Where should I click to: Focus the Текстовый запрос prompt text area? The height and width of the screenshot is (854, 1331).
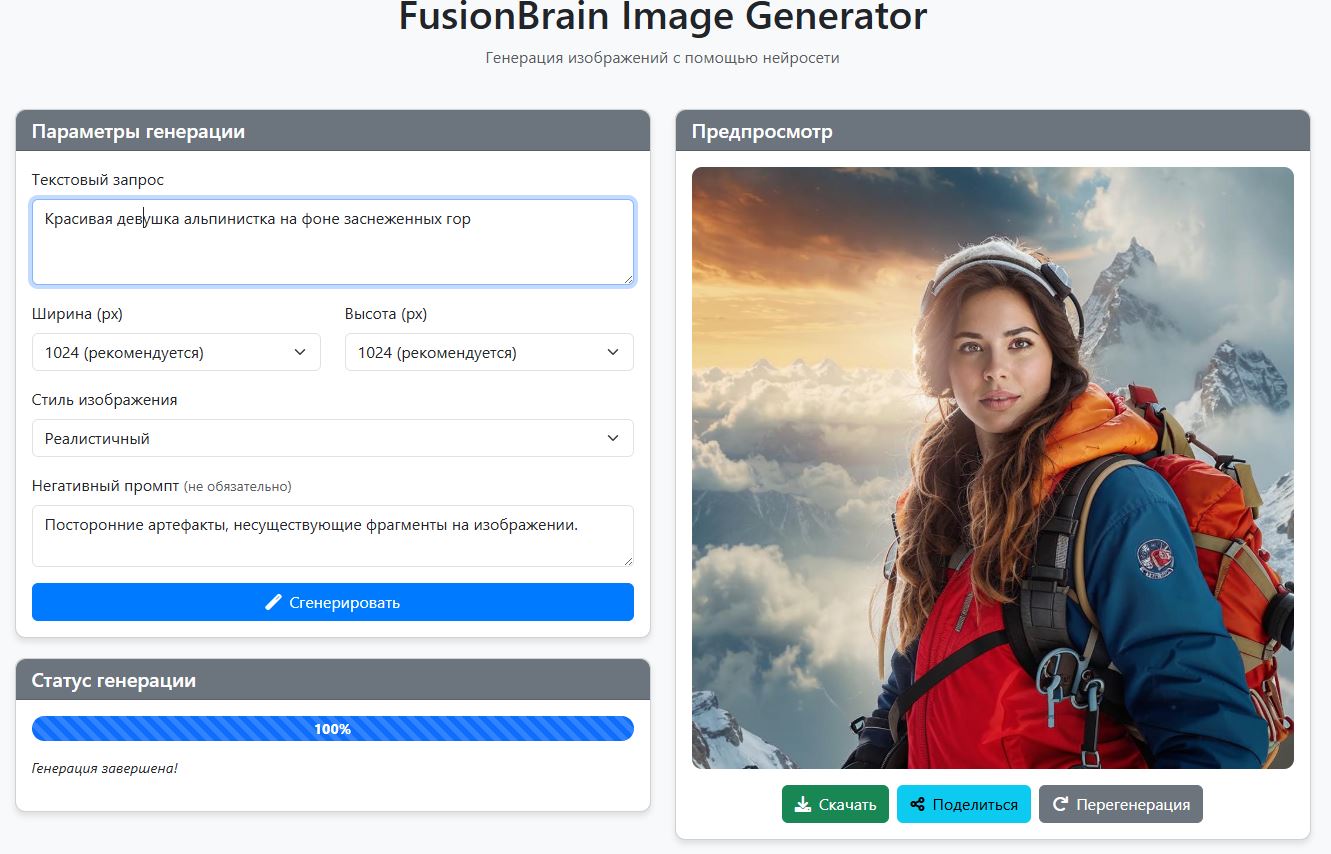(332, 250)
